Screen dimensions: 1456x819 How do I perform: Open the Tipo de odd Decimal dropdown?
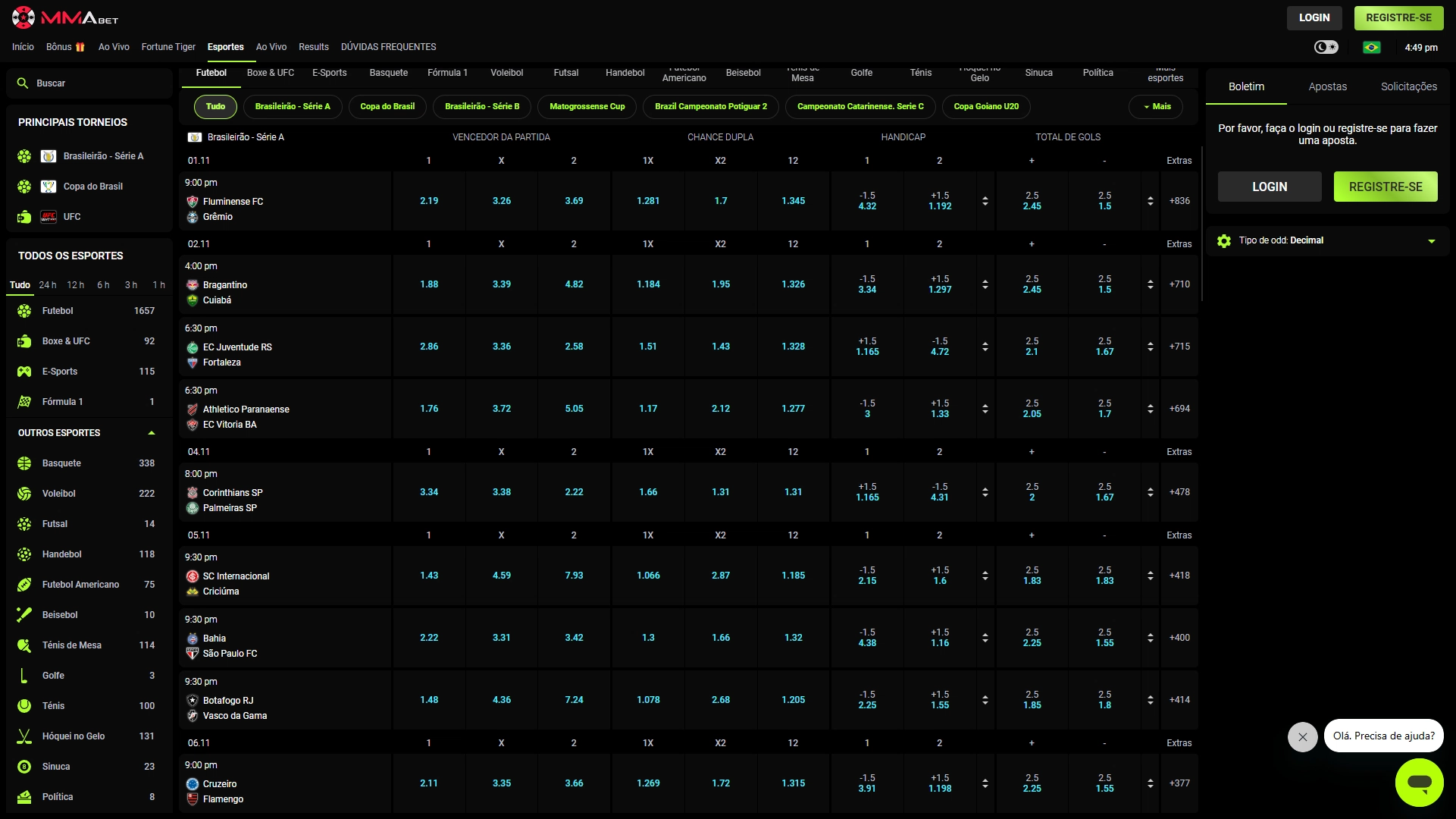point(1328,241)
